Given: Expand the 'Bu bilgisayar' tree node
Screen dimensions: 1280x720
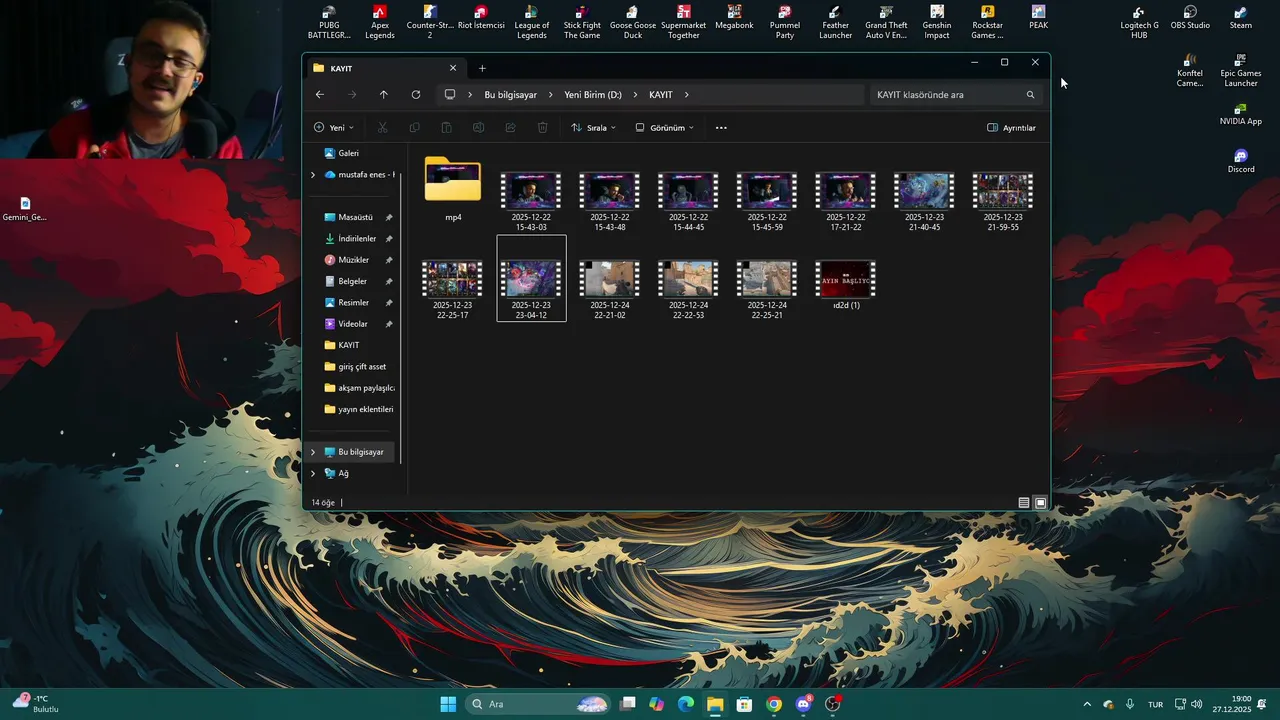Looking at the screenshot, I should [313, 452].
